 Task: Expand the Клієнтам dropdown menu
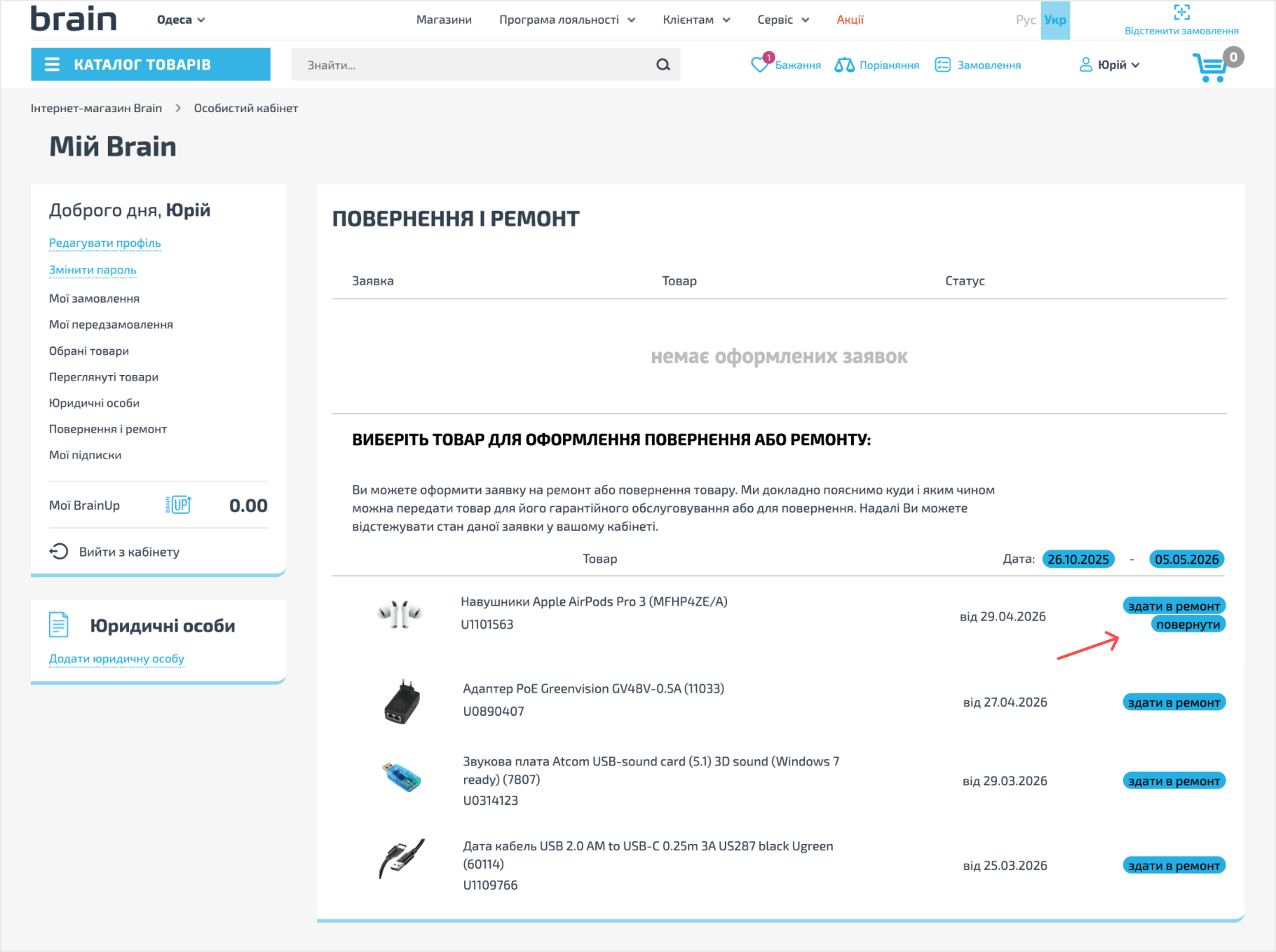click(x=696, y=20)
